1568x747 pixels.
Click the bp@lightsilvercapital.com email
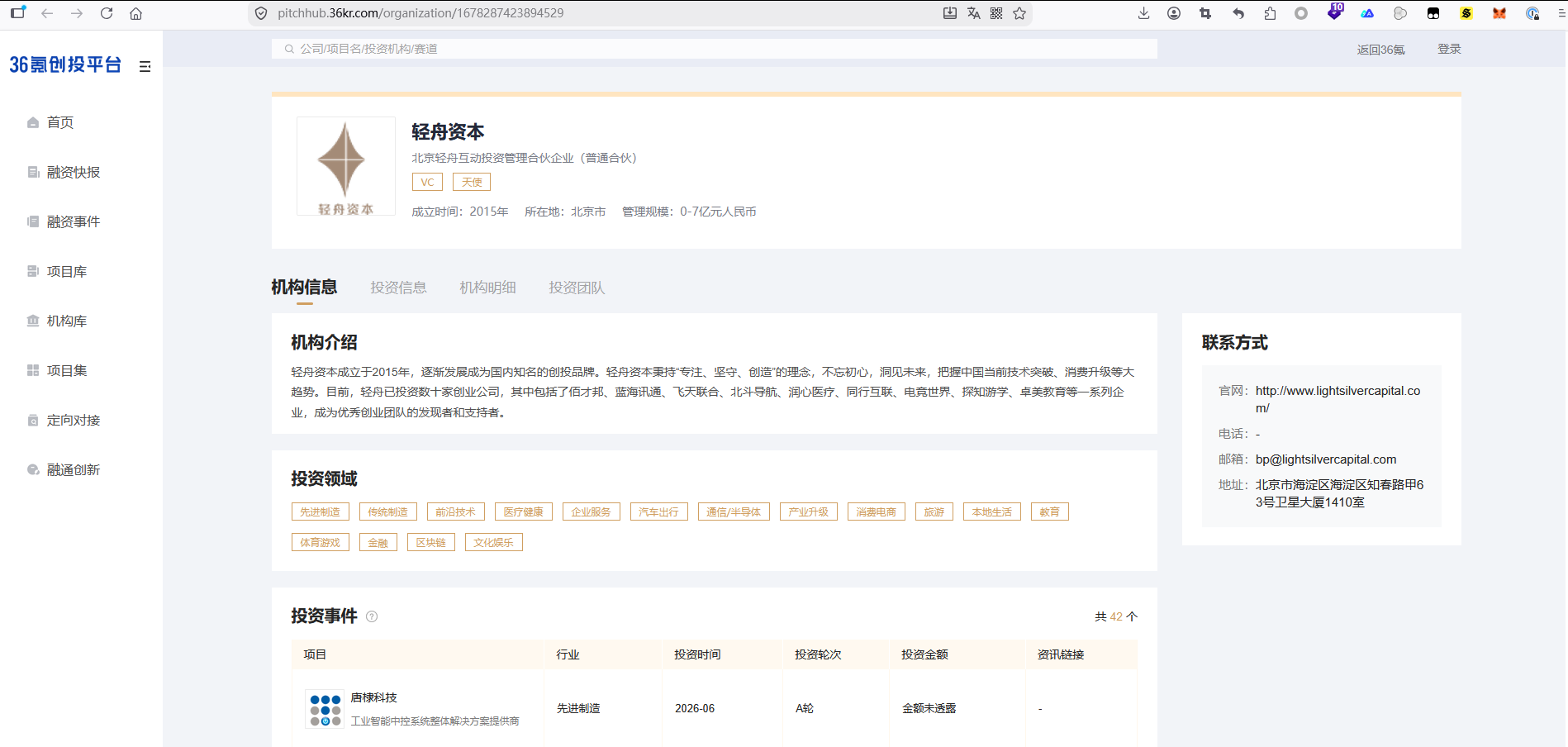[1326, 459]
